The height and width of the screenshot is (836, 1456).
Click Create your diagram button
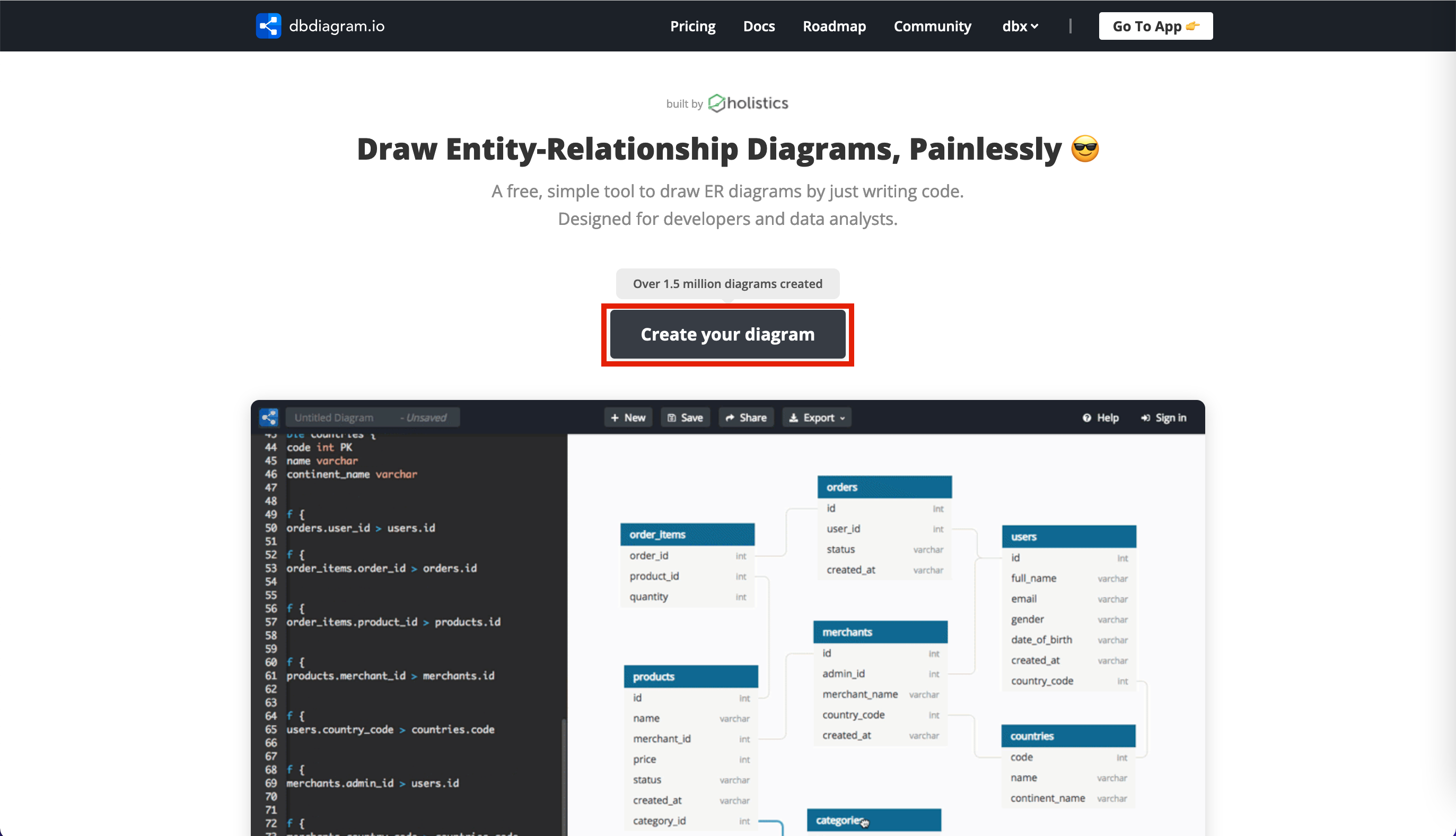(x=727, y=334)
